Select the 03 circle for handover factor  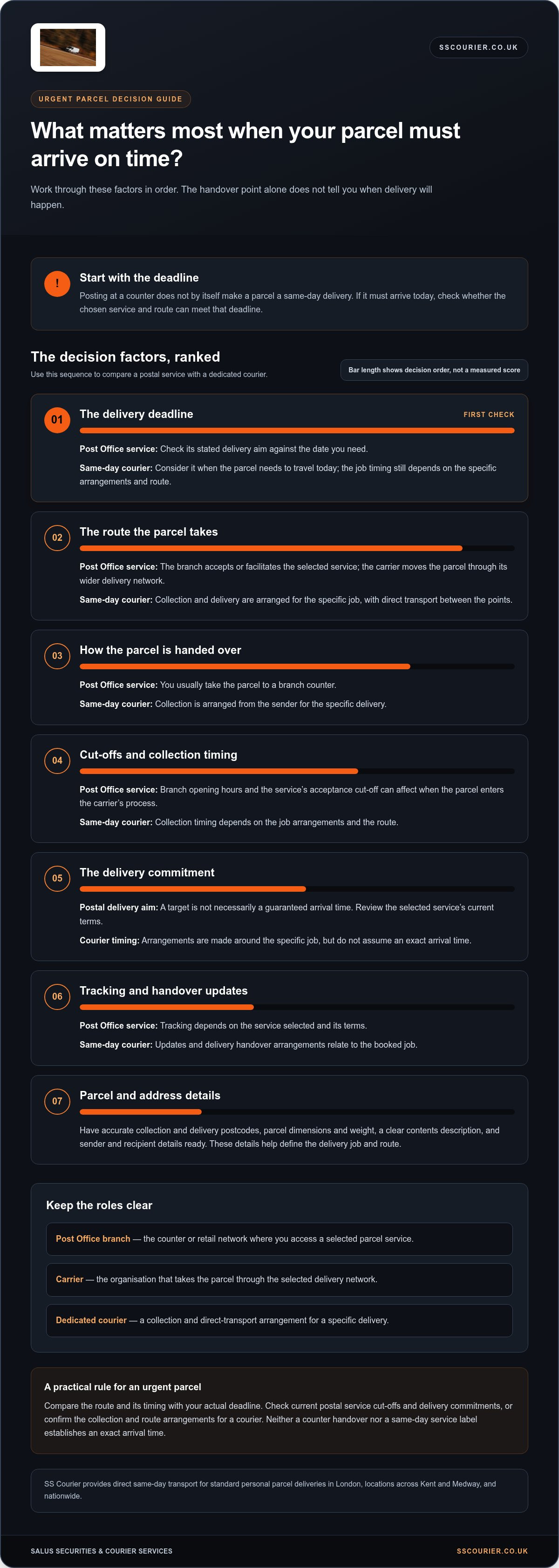tap(57, 656)
